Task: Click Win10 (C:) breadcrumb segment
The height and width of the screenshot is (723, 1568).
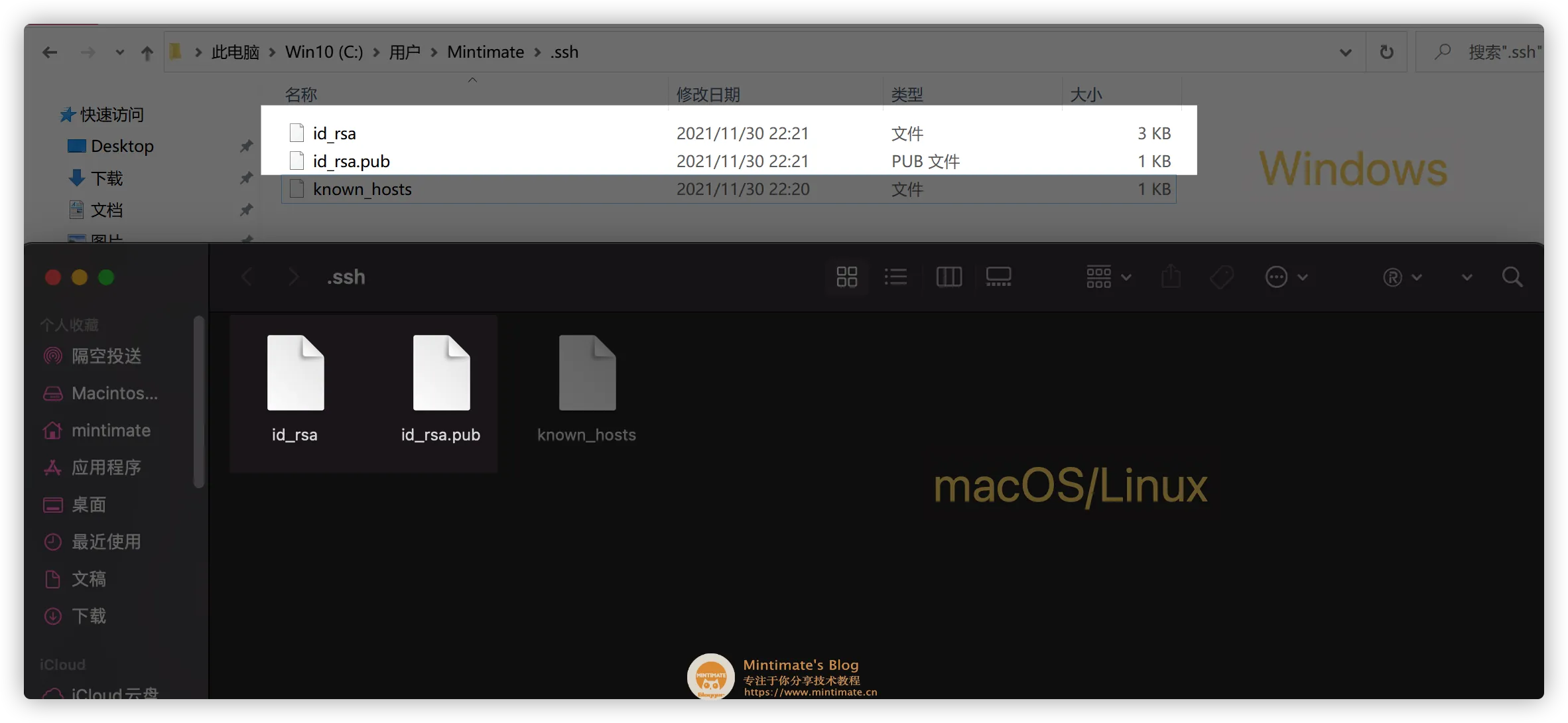Action: click(x=324, y=52)
